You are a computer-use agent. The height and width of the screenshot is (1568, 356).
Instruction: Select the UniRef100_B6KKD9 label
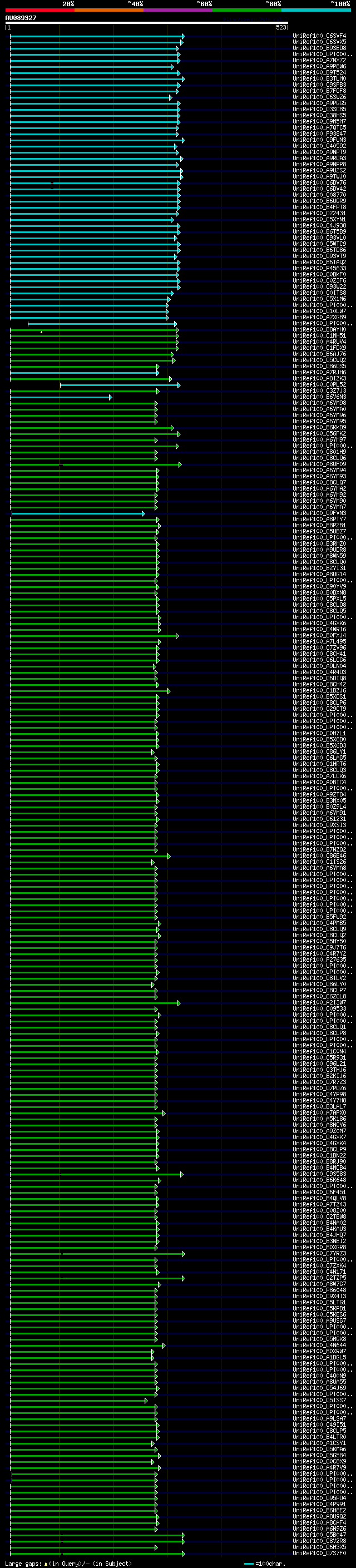(x=319, y=427)
